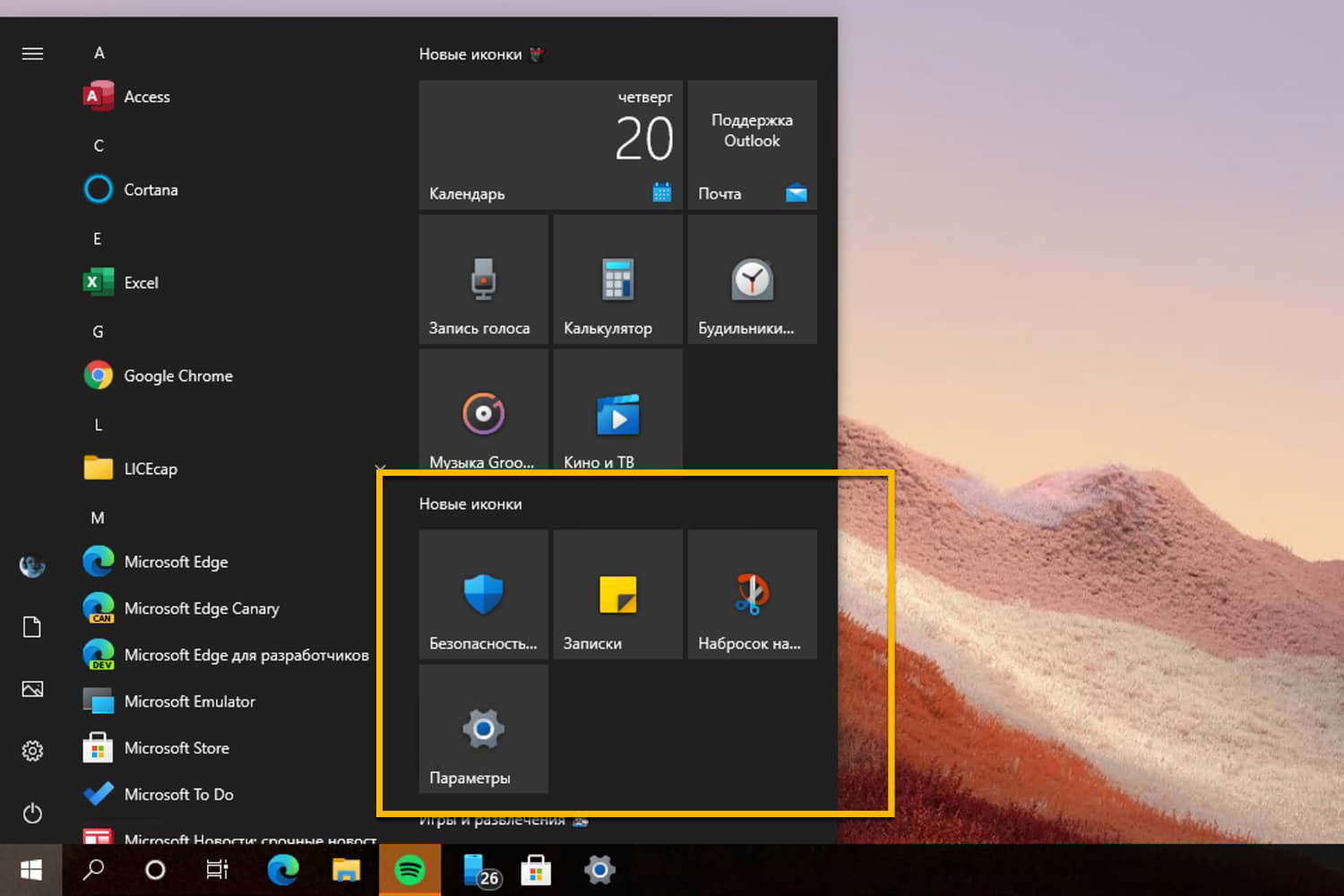Launch Spotify from the taskbar
The height and width of the screenshot is (896, 1344).
[x=409, y=868]
